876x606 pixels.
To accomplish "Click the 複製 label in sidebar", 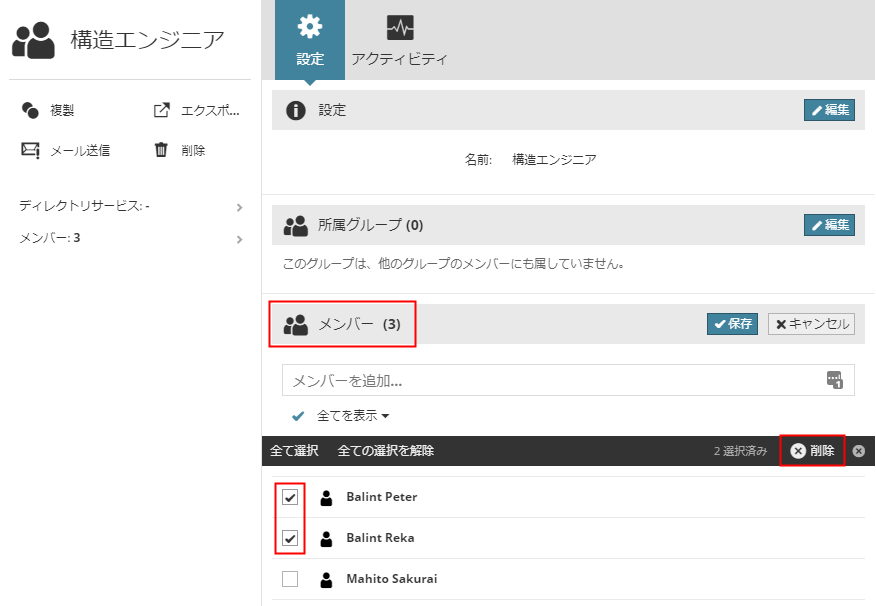I will [x=62, y=111].
